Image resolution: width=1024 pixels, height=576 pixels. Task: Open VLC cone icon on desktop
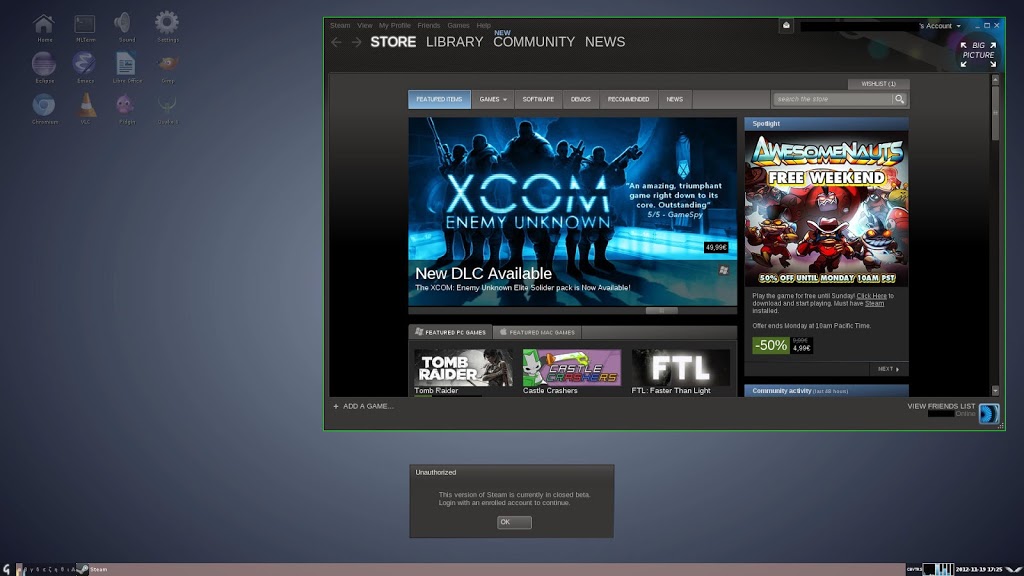[x=85, y=109]
